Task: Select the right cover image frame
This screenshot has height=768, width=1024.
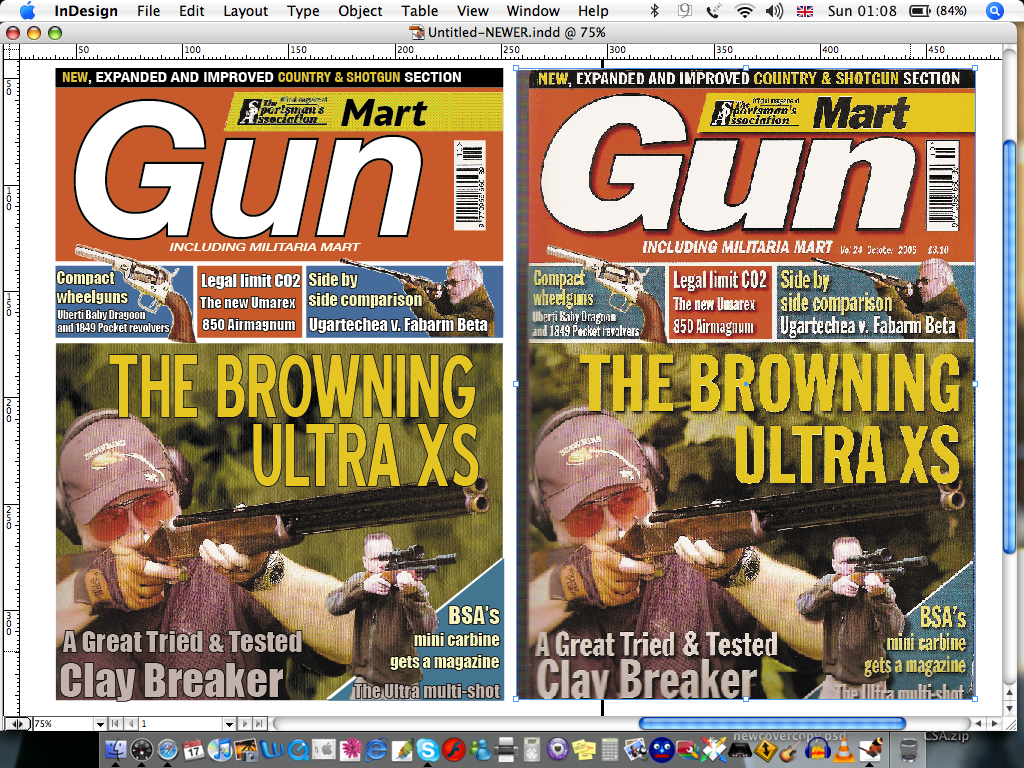Action: coord(746,383)
